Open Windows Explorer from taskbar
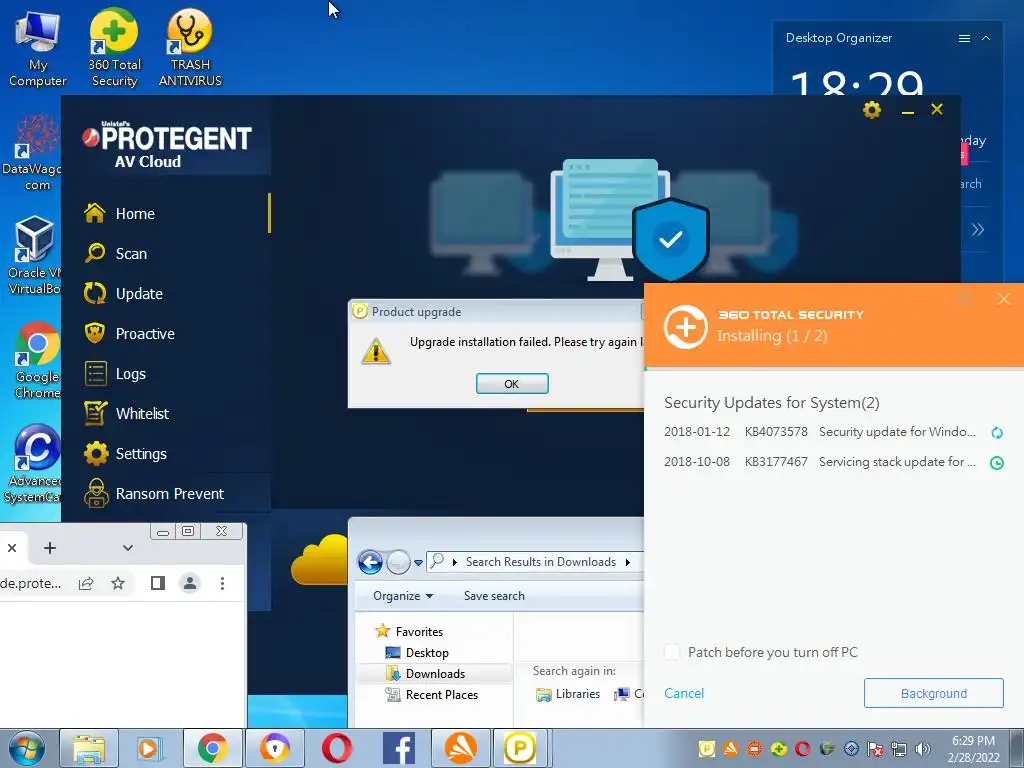 89,748
